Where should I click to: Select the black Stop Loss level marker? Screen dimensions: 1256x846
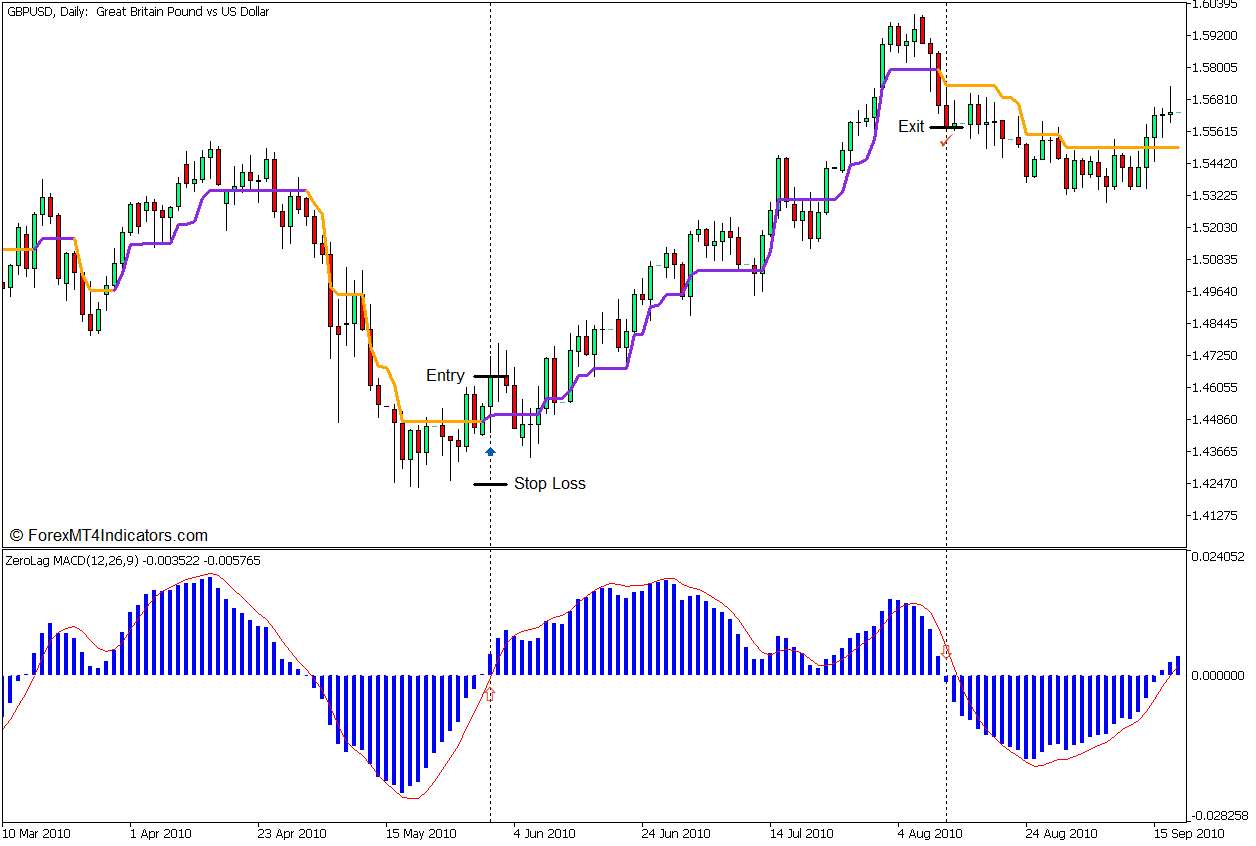click(489, 483)
